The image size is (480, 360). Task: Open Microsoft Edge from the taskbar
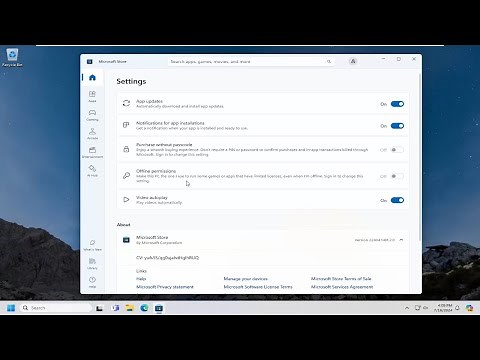click(144, 308)
